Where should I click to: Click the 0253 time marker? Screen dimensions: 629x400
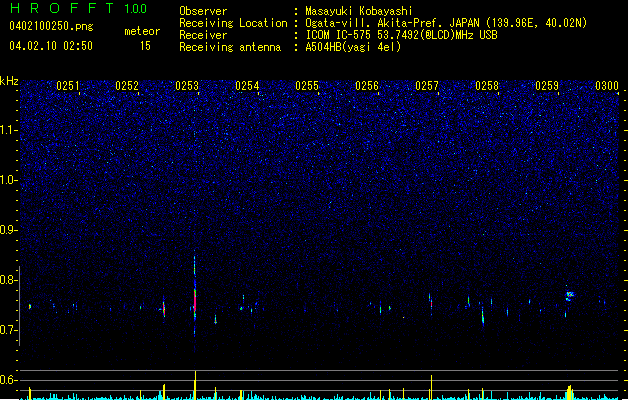coord(187,86)
